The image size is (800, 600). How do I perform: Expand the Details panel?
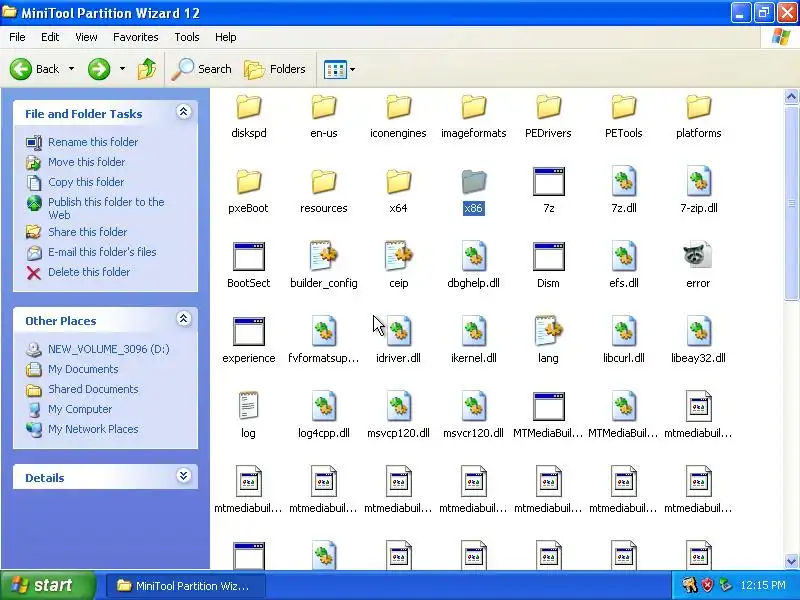(184, 476)
